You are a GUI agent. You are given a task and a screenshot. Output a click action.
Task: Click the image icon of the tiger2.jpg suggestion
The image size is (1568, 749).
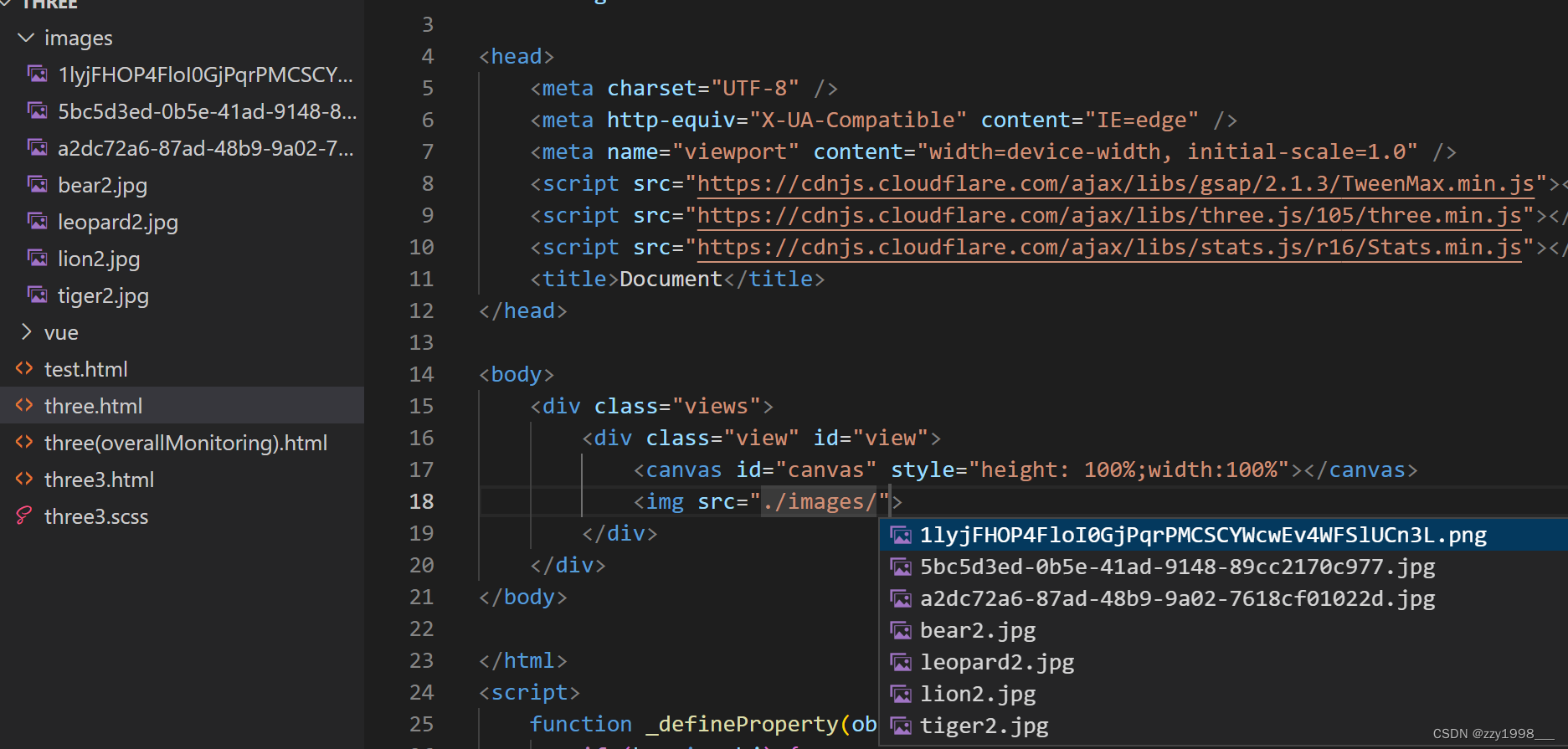click(x=901, y=726)
